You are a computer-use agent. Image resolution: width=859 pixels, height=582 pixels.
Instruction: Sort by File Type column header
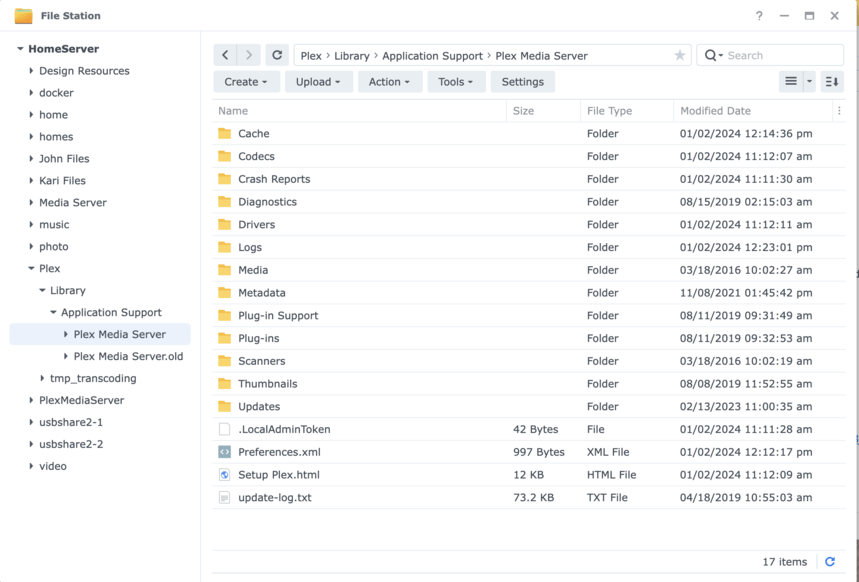click(627, 111)
